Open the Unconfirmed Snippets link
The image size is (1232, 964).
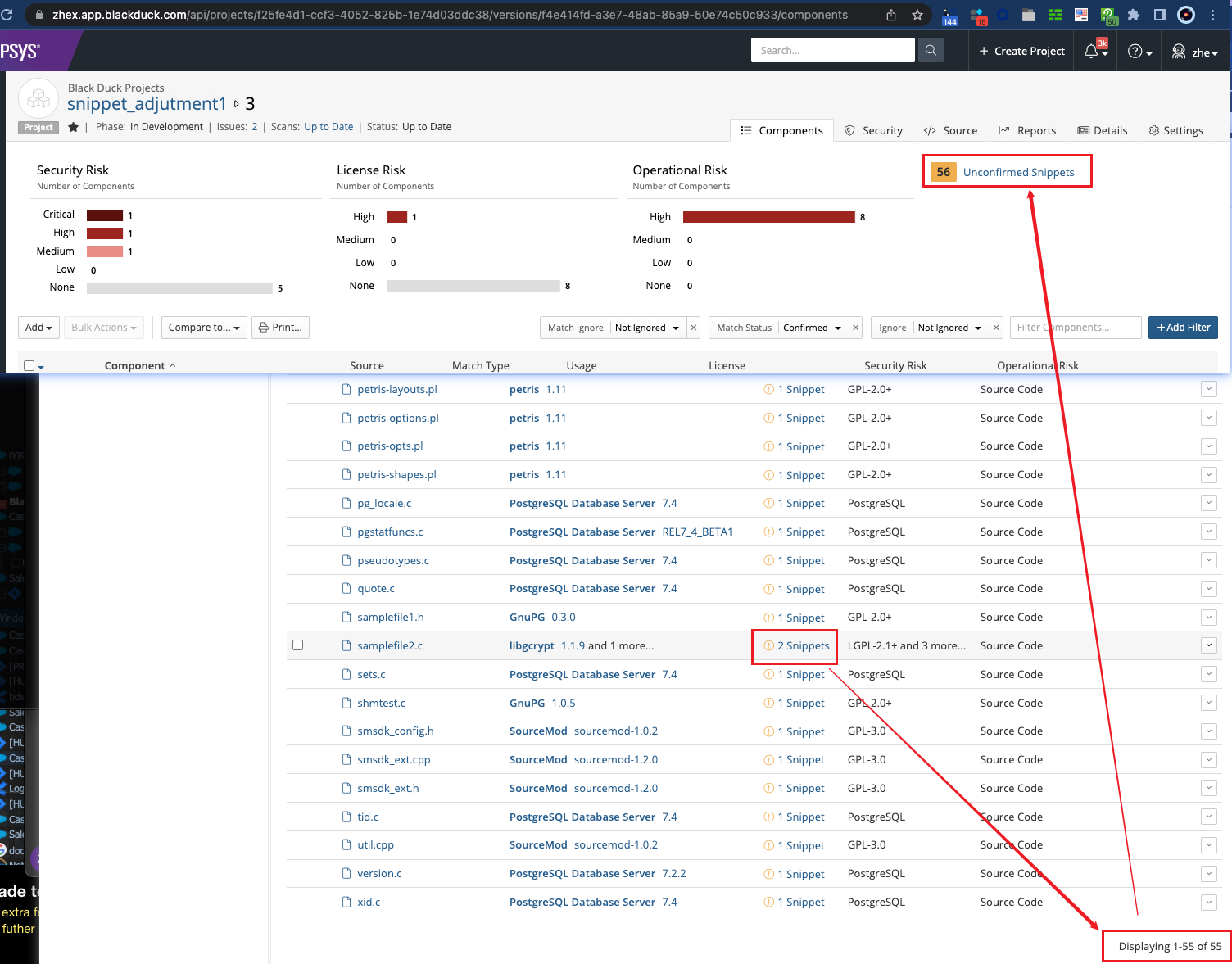(1018, 172)
